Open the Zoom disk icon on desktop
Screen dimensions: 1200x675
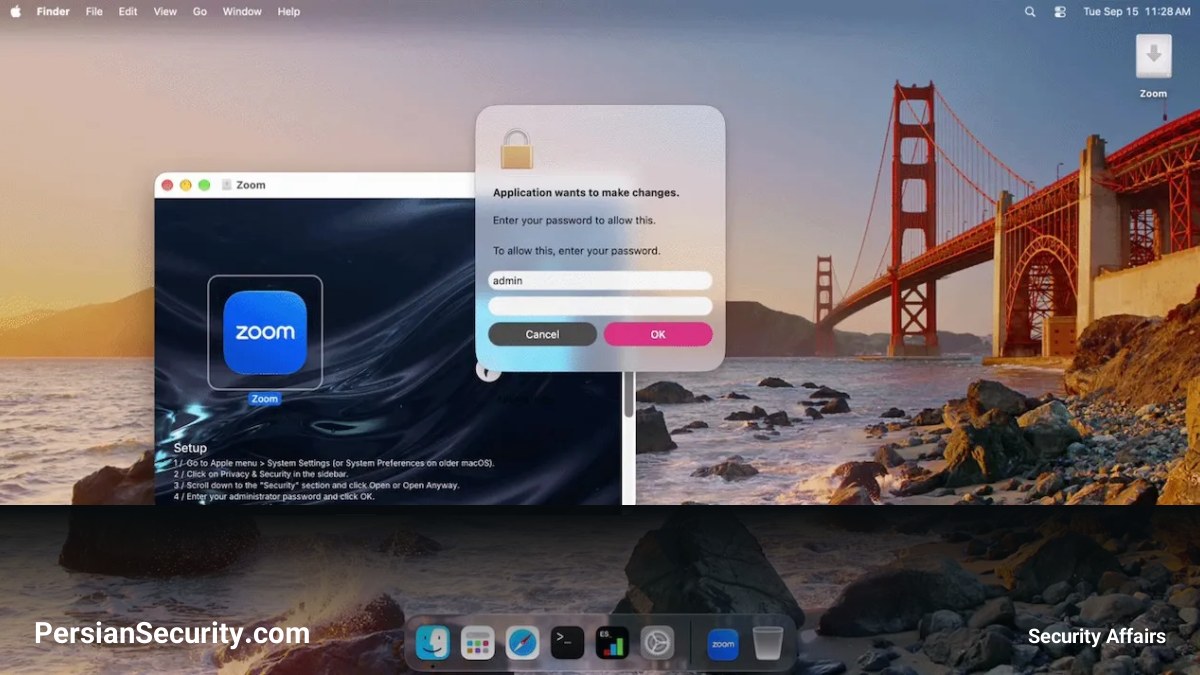1153,57
